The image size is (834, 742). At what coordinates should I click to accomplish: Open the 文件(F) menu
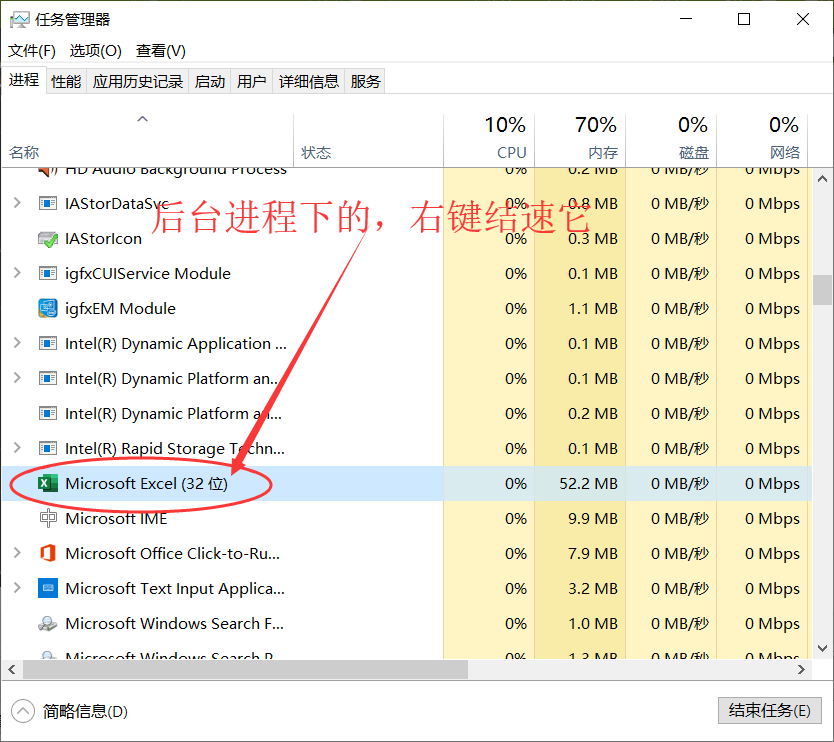pyautogui.click(x=32, y=51)
